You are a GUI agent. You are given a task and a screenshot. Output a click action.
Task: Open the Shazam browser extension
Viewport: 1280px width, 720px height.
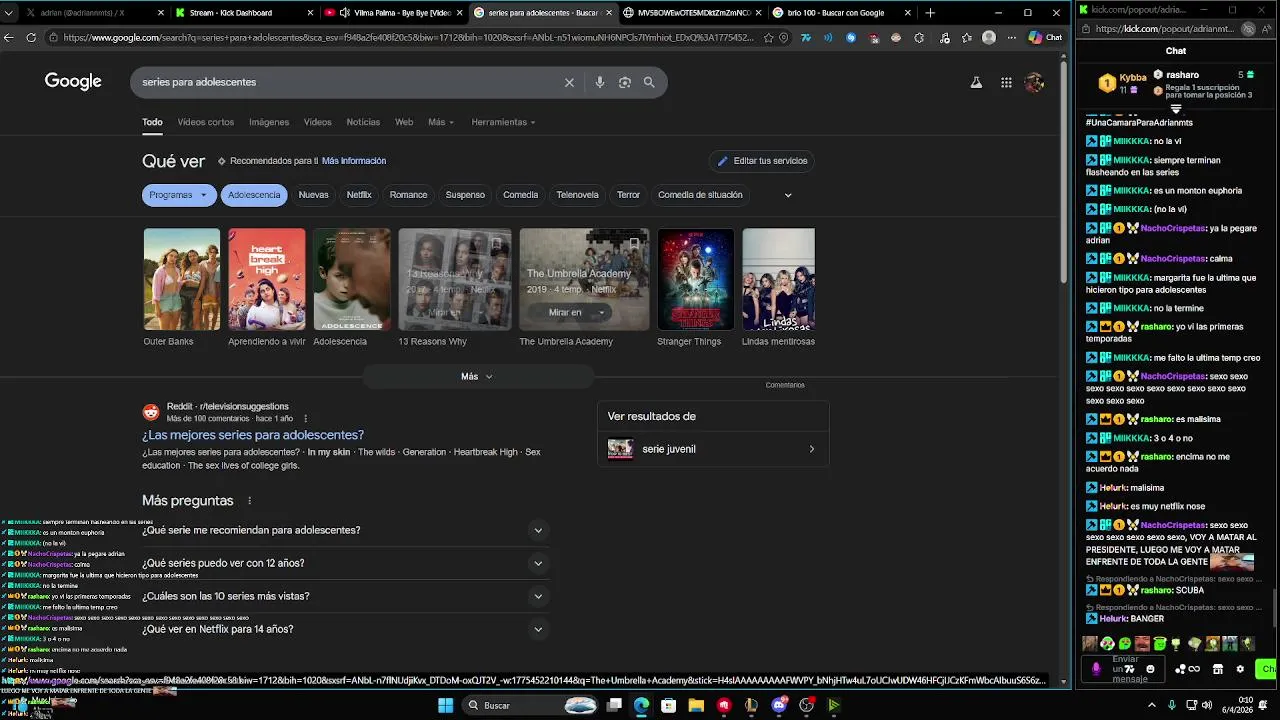click(851, 37)
